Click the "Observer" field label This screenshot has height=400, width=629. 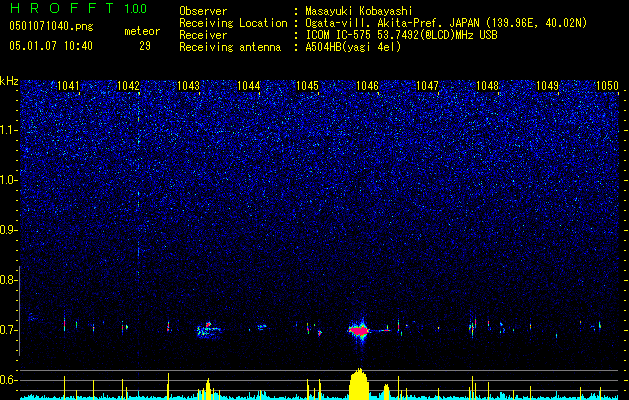pos(203,11)
